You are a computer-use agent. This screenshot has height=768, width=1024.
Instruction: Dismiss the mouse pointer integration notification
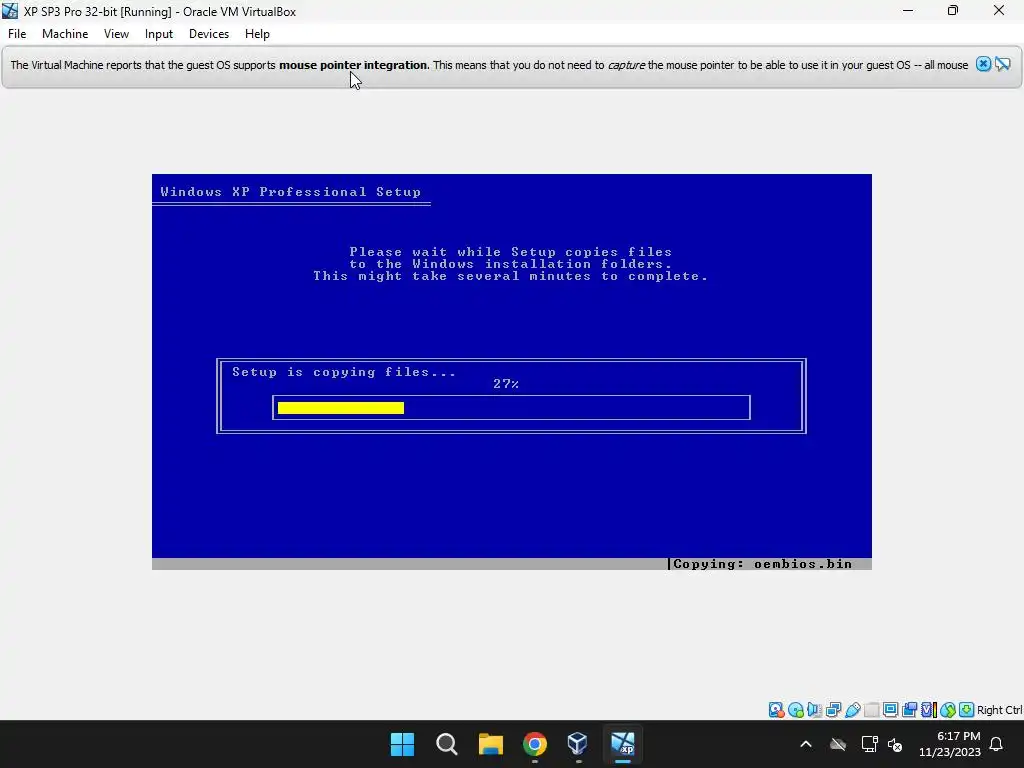pyautogui.click(x=984, y=64)
